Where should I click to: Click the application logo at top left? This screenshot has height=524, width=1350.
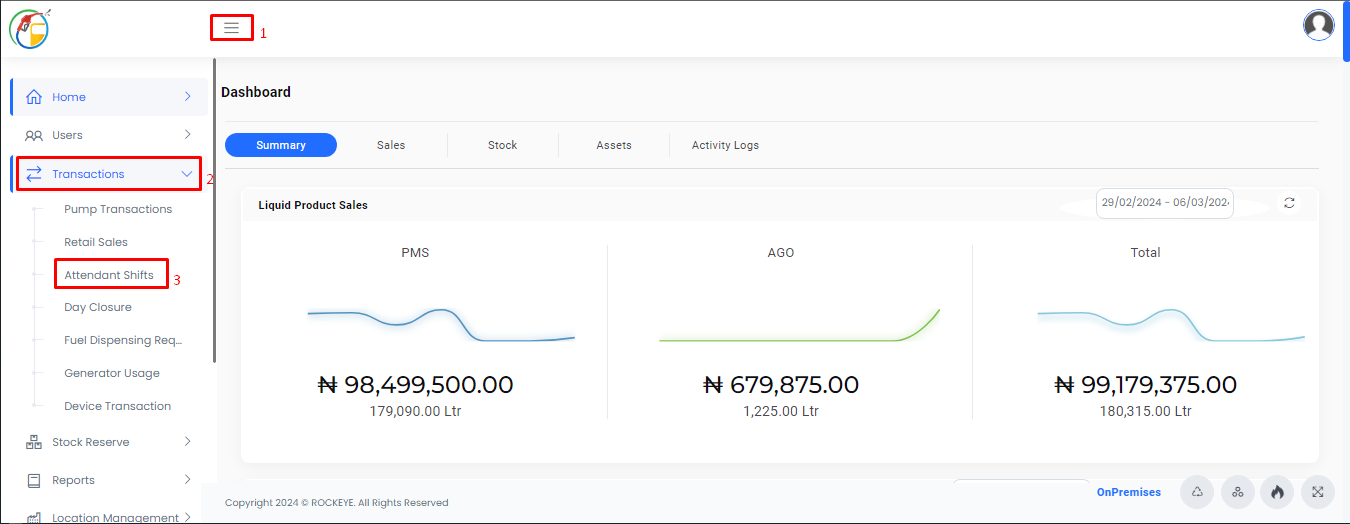(x=29, y=28)
